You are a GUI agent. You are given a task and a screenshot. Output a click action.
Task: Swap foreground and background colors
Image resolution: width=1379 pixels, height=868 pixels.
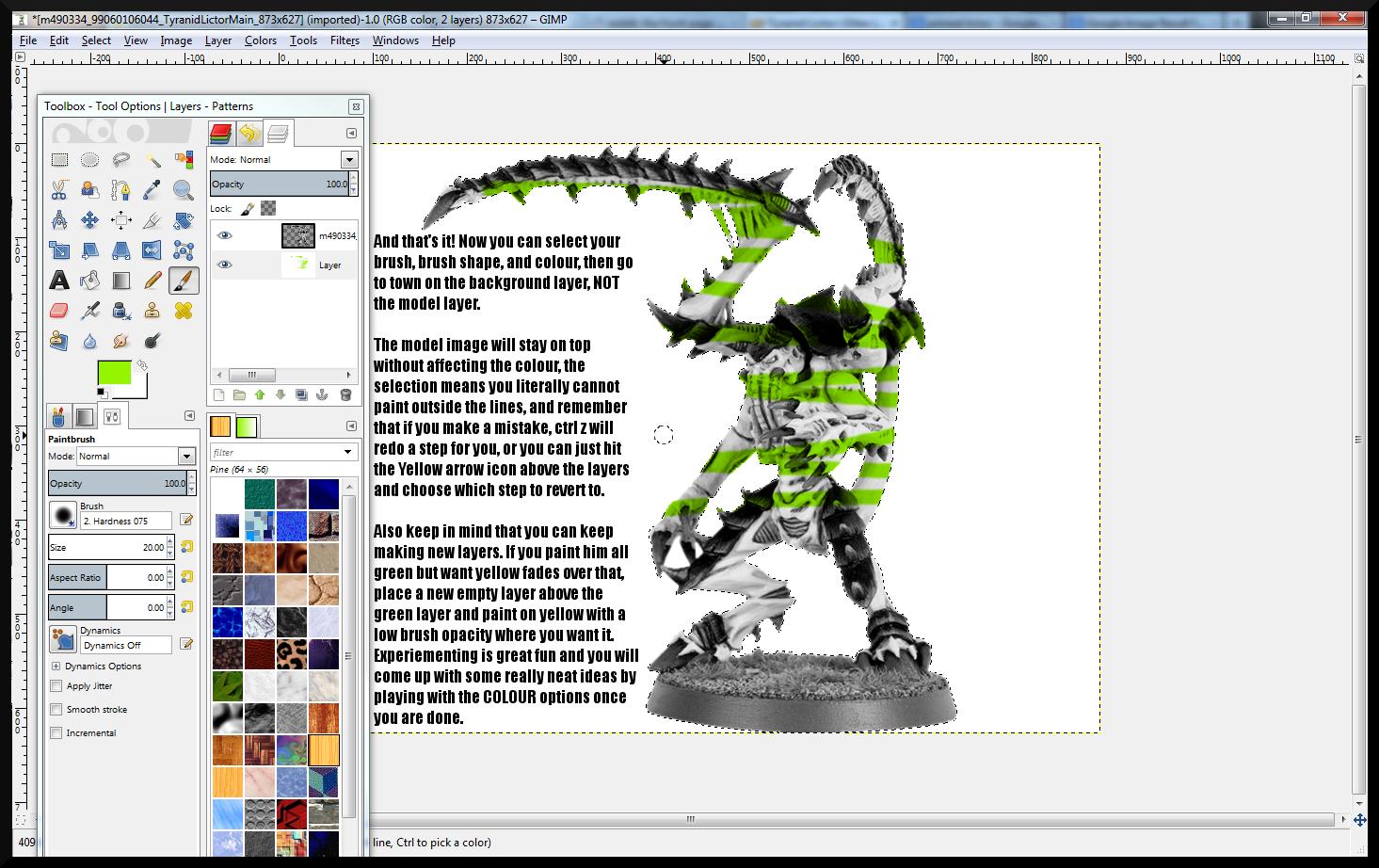pyautogui.click(x=142, y=364)
